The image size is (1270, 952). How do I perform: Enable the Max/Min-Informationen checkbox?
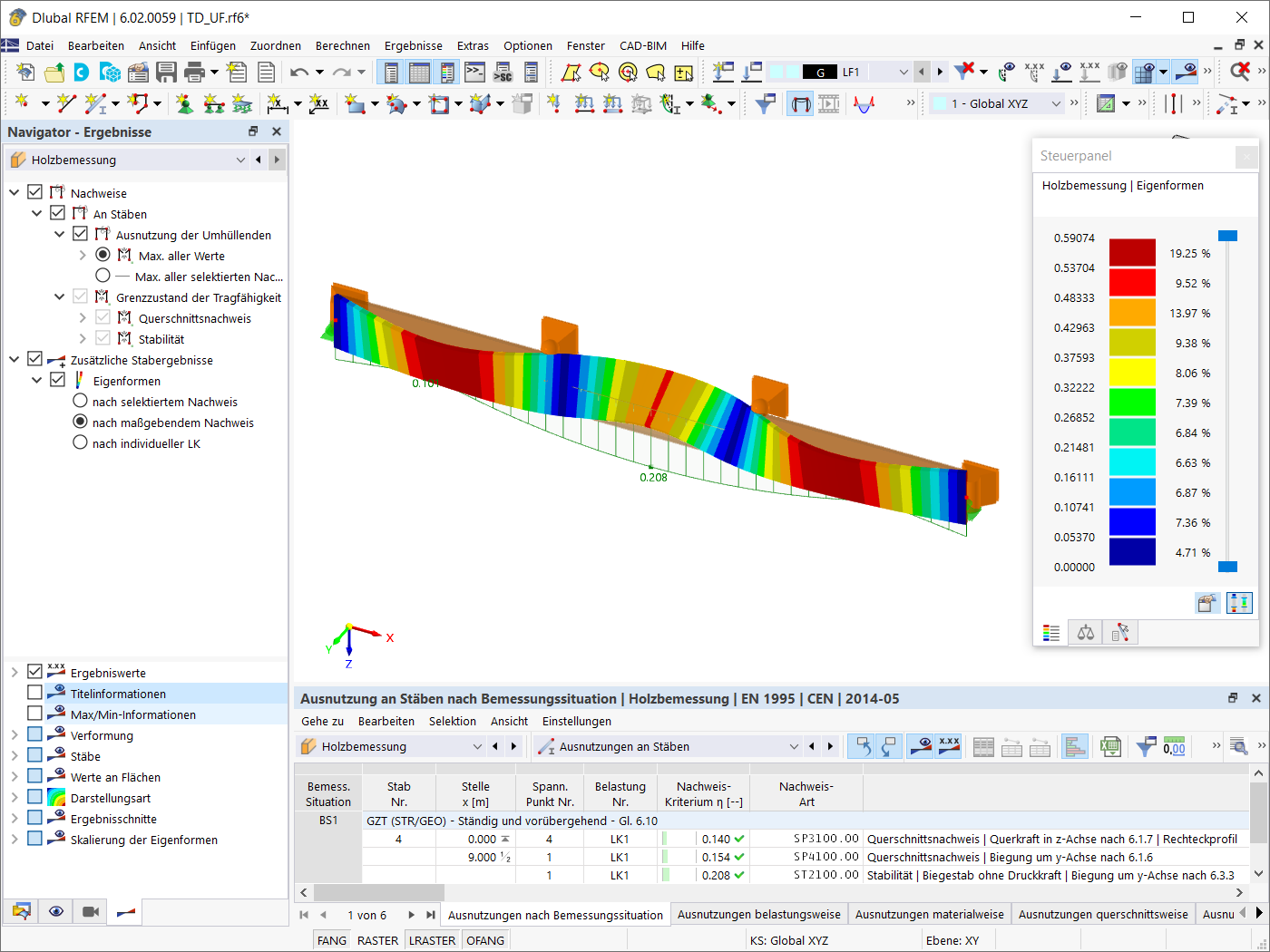(x=35, y=714)
